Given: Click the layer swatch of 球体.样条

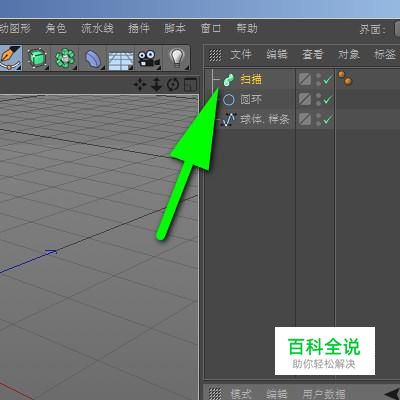Looking at the screenshot, I should 305,119.
